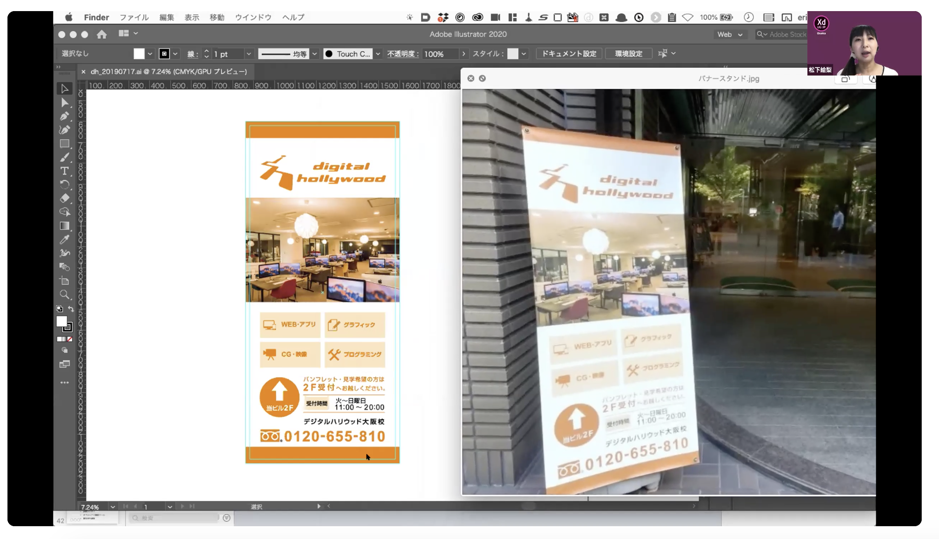Open the Web workspace switcher
The height and width of the screenshot is (539, 939).
[730, 35]
